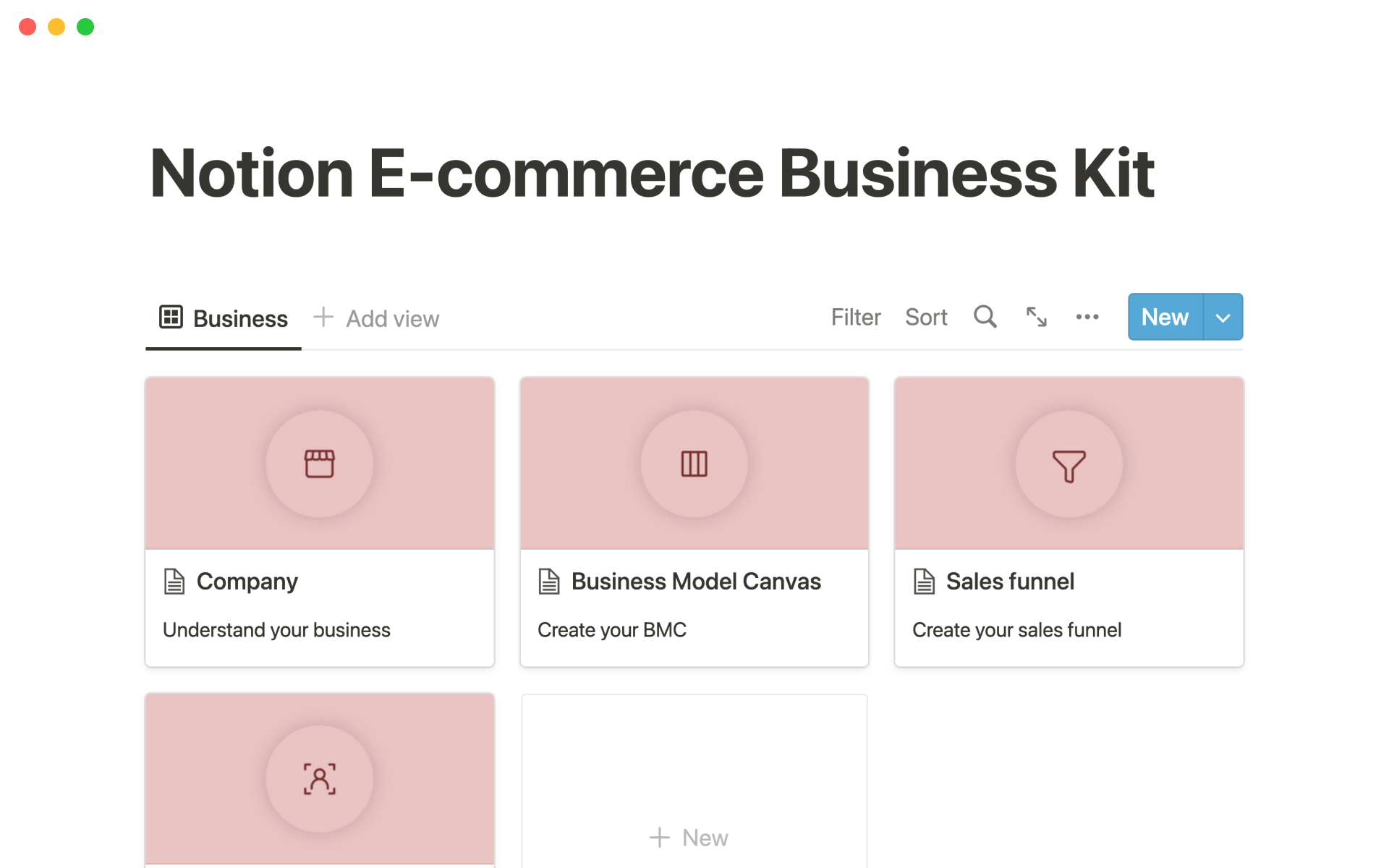Click the page icon next to Sales funnel
This screenshot has height=868, width=1389.
pyautogui.click(x=924, y=582)
